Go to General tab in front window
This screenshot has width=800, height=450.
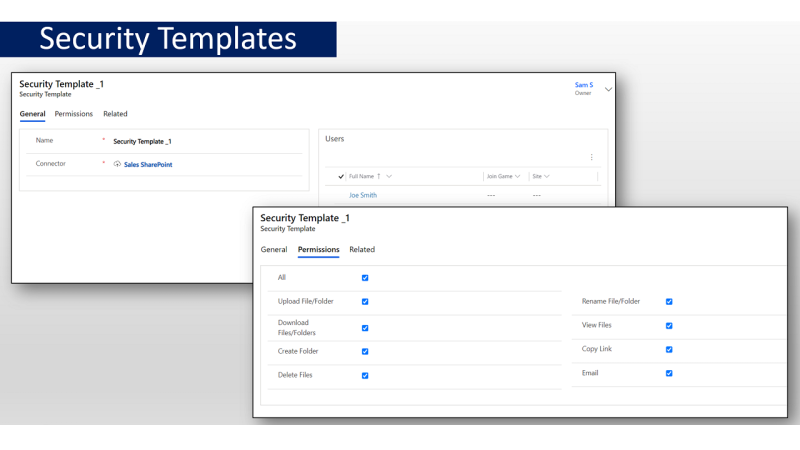tap(274, 249)
